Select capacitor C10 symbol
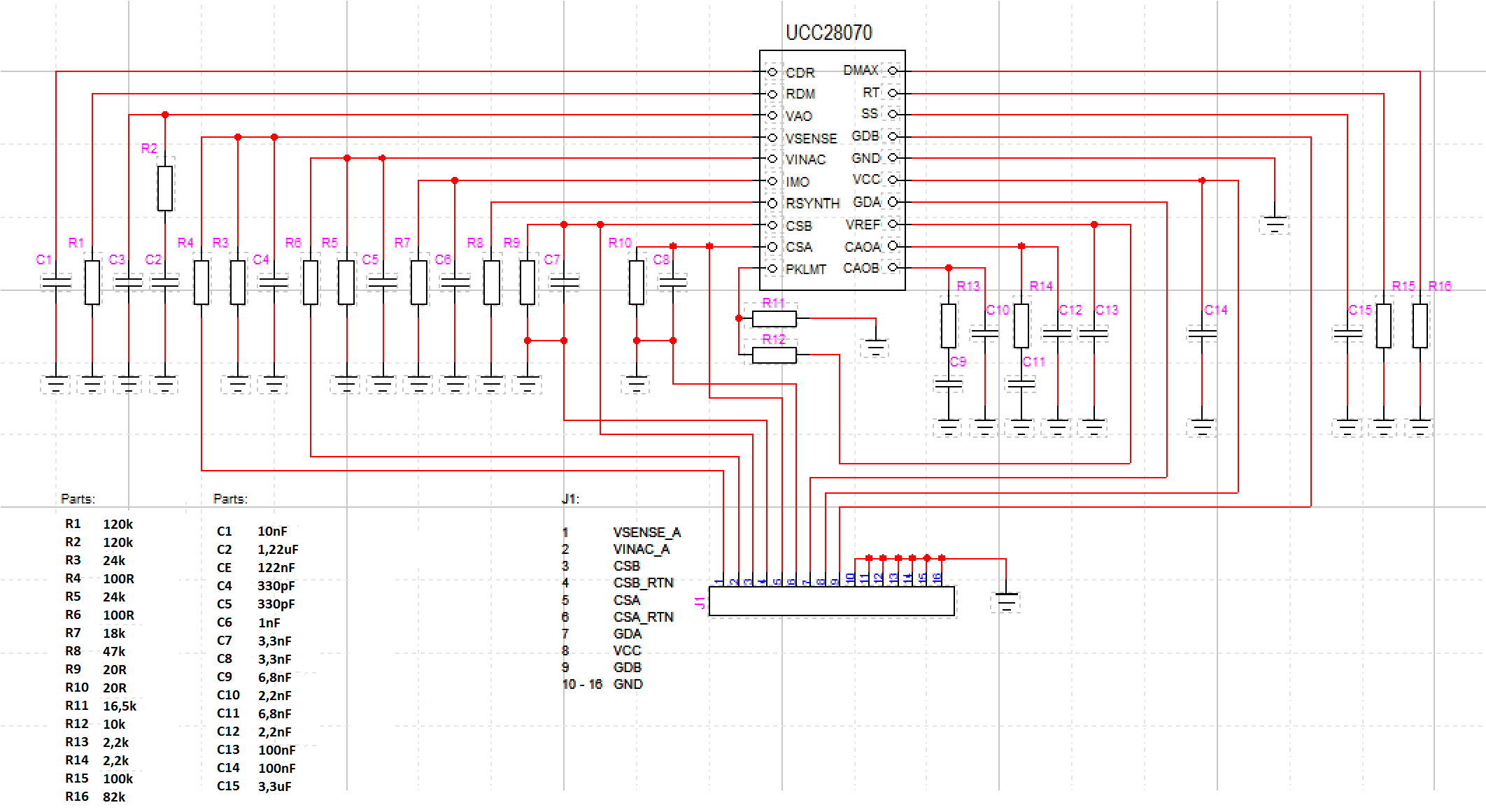1486x812 pixels. pos(985,334)
